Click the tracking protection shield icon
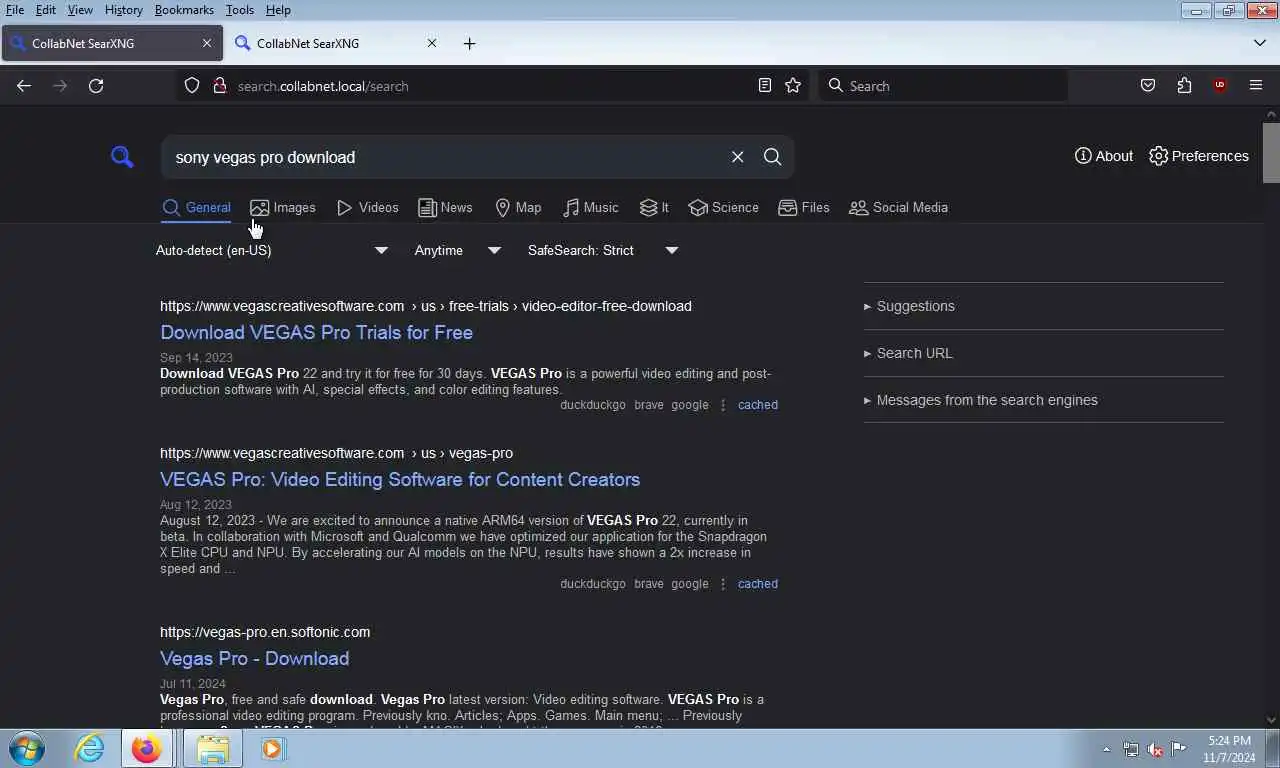Image resolution: width=1280 pixels, height=768 pixels. coord(192,86)
